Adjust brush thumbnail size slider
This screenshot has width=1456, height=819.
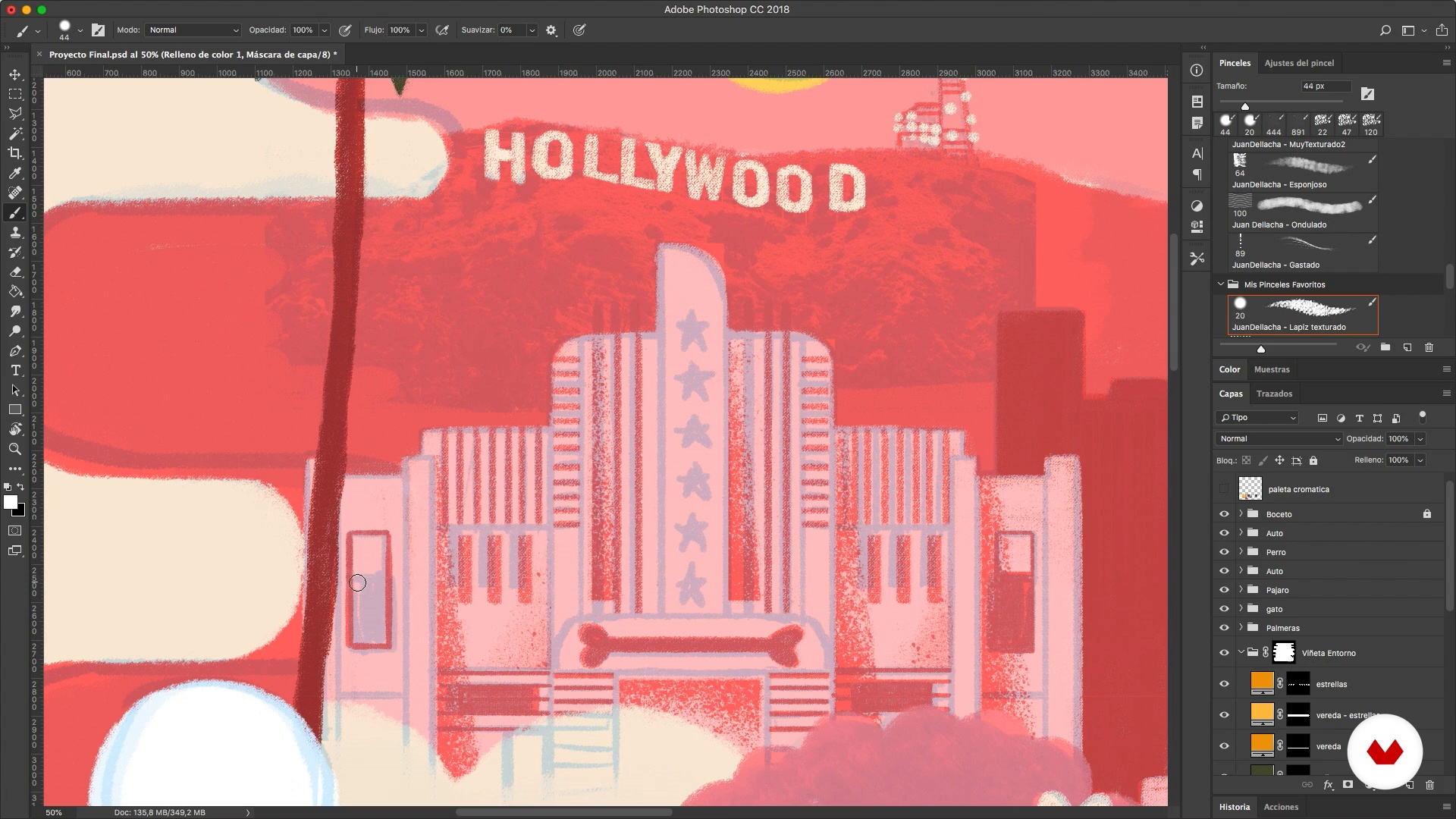click(x=1261, y=349)
